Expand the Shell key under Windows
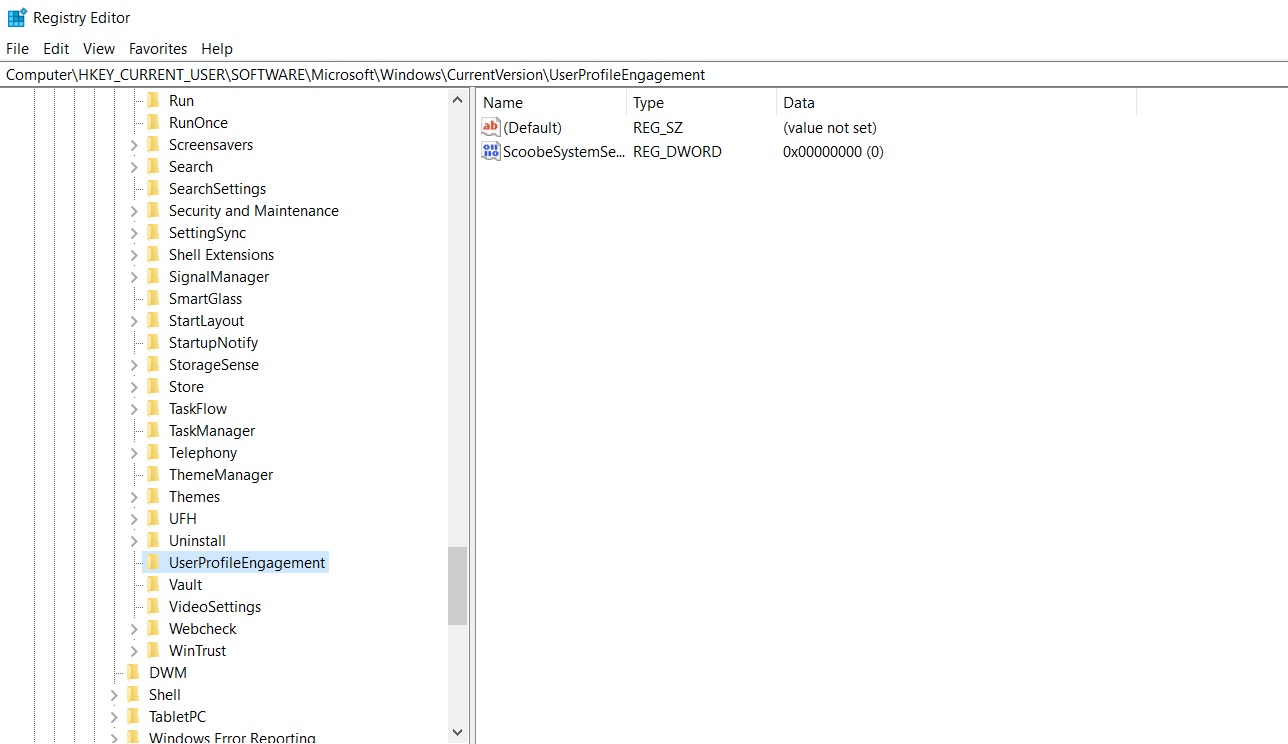 114,695
